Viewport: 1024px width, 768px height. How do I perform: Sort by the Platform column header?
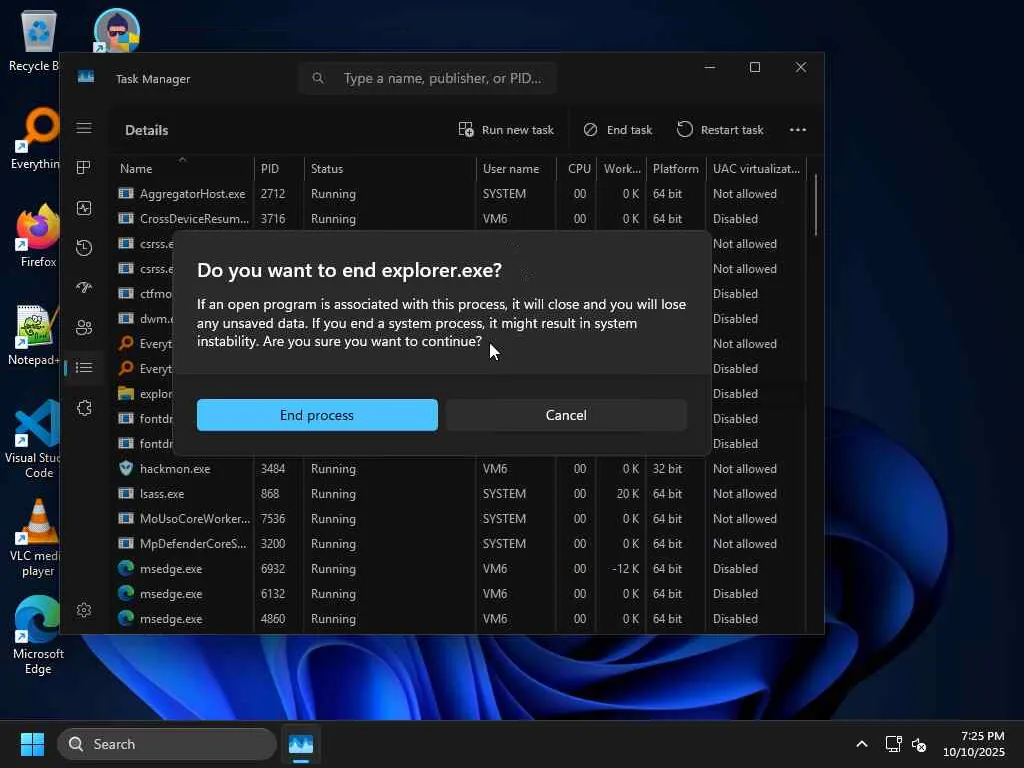[x=676, y=168]
